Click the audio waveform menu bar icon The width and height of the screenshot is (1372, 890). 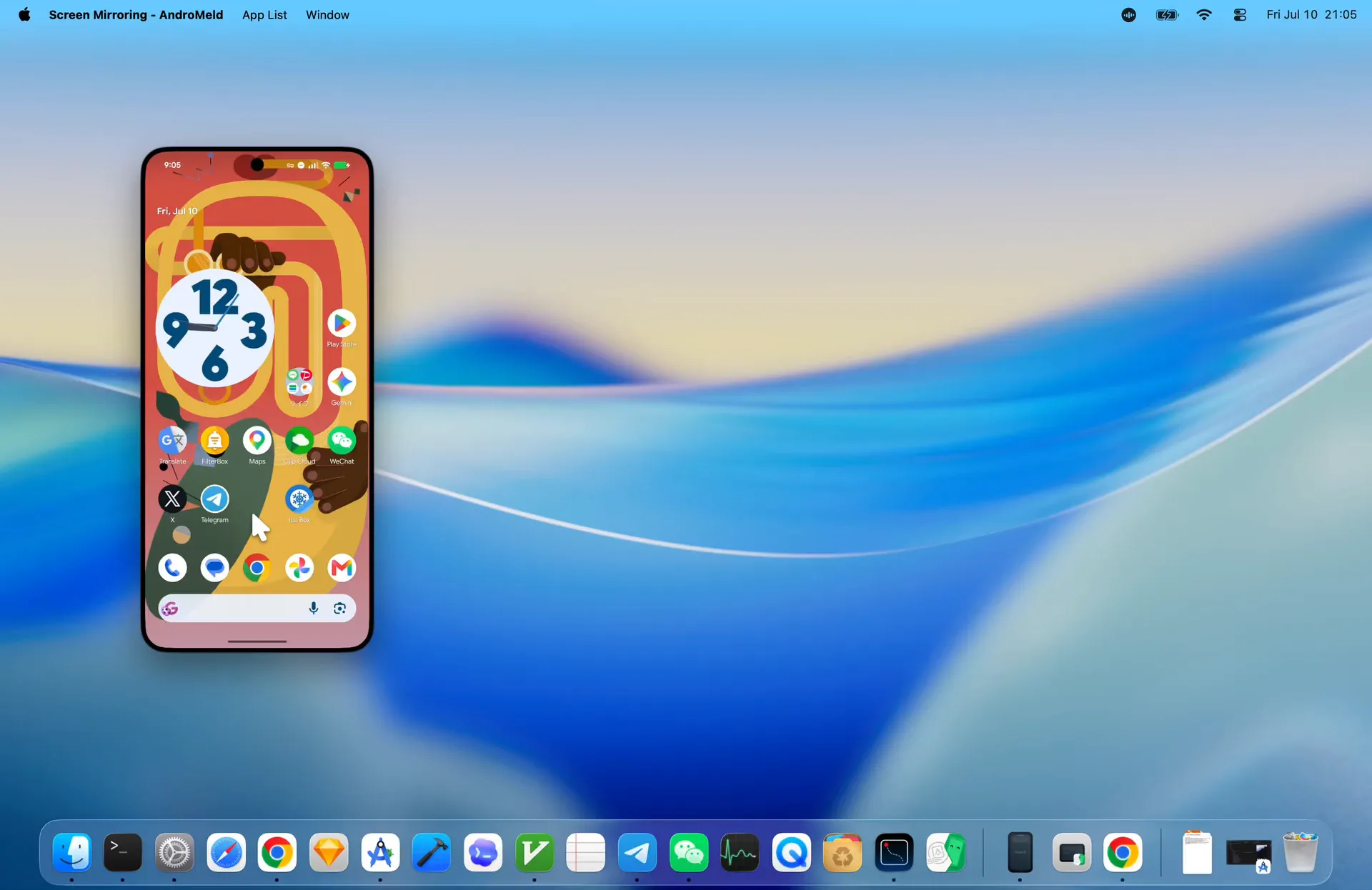[1128, 14]
